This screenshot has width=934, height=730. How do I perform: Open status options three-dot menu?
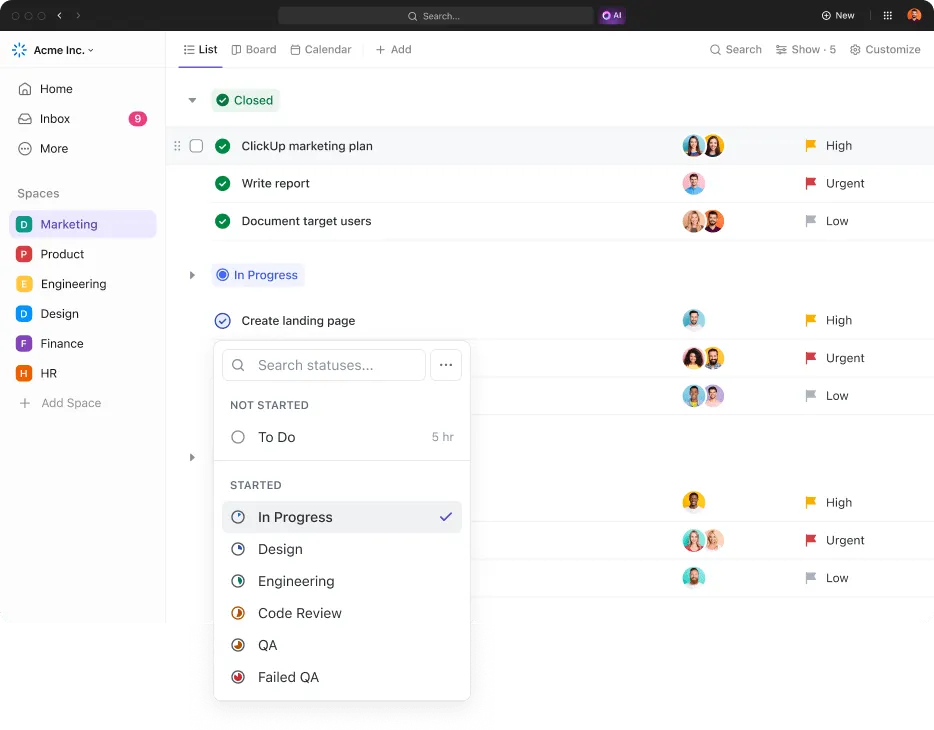tap(446, 365)
